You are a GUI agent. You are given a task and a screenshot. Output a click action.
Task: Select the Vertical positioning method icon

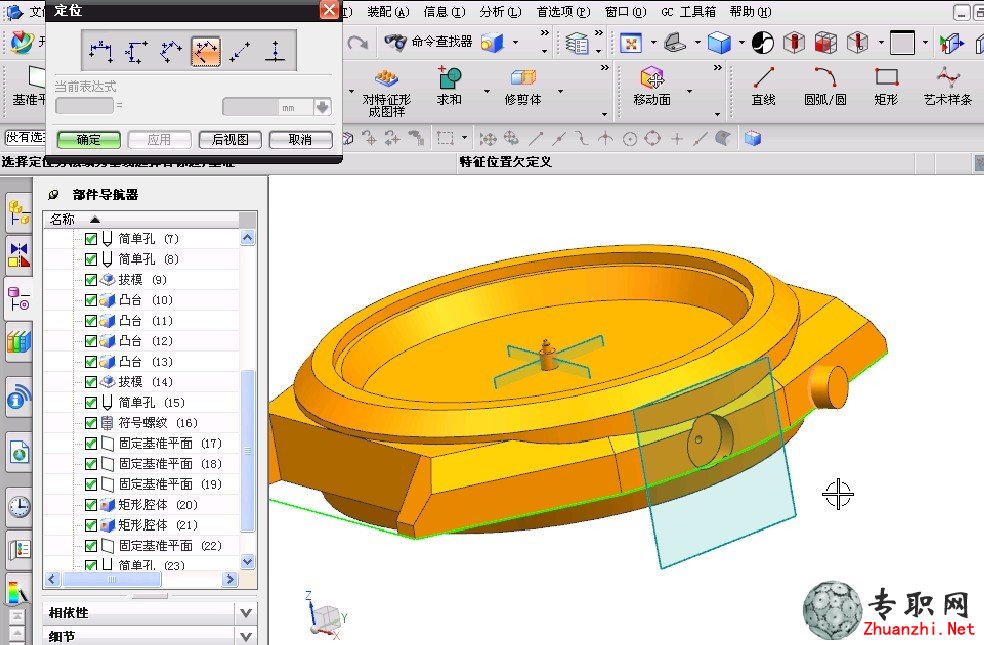pos(136,52)
